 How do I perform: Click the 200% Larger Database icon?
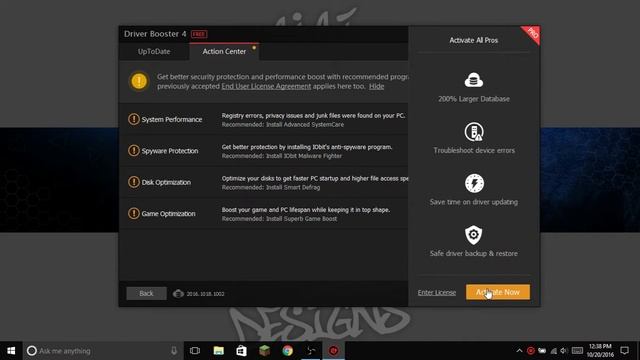click(473, 80)
